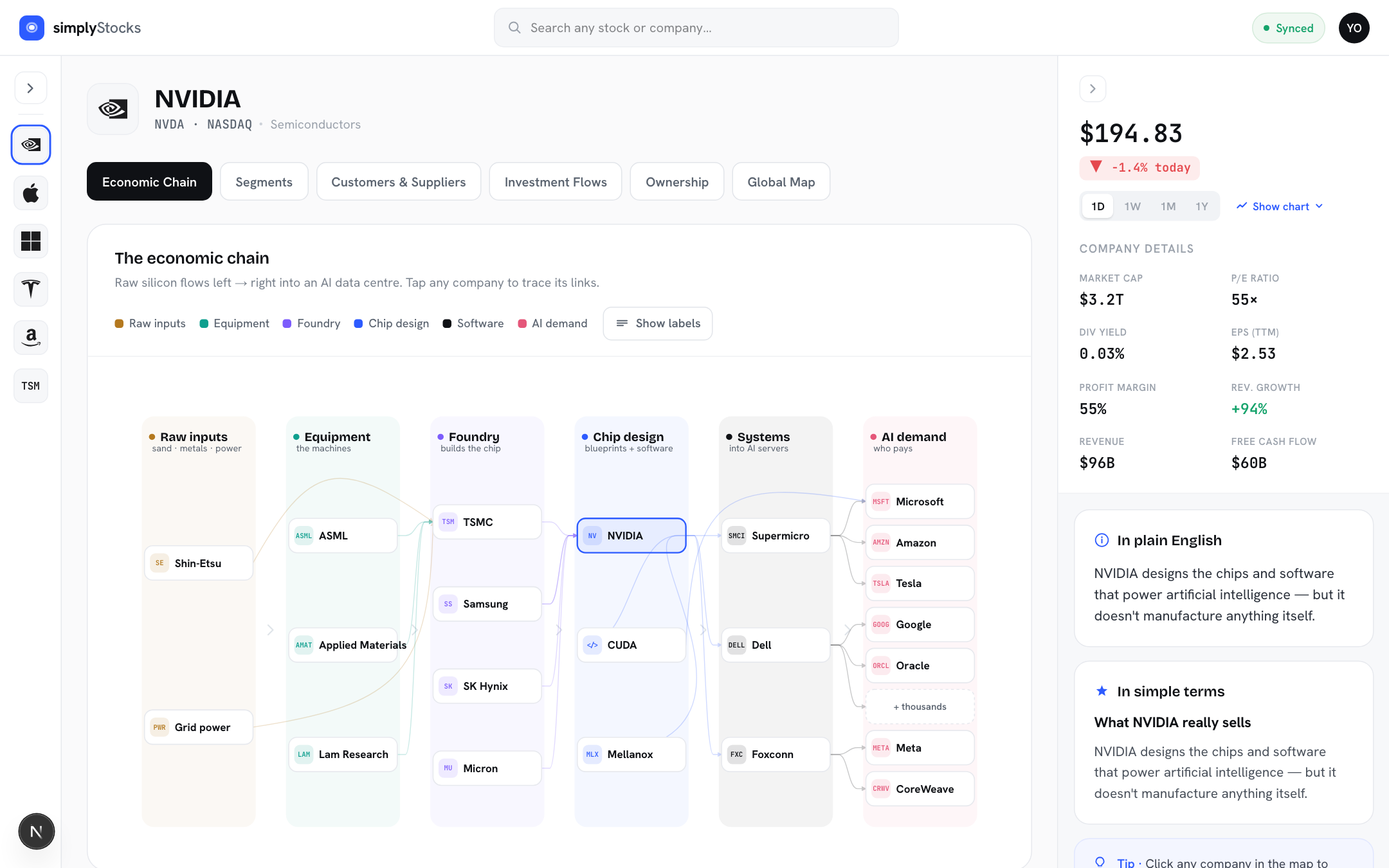Select the TSMC node in Foundry

click(x=487, y=522)
